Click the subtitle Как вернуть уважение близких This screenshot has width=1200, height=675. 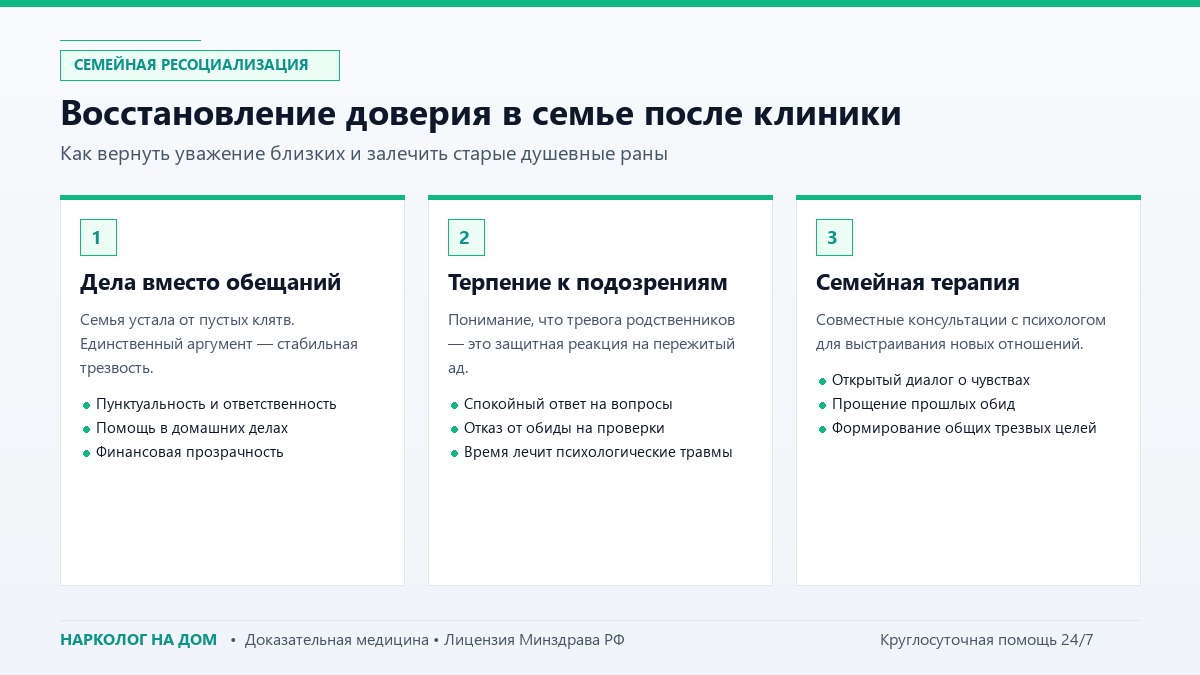(x=364, y=155)
